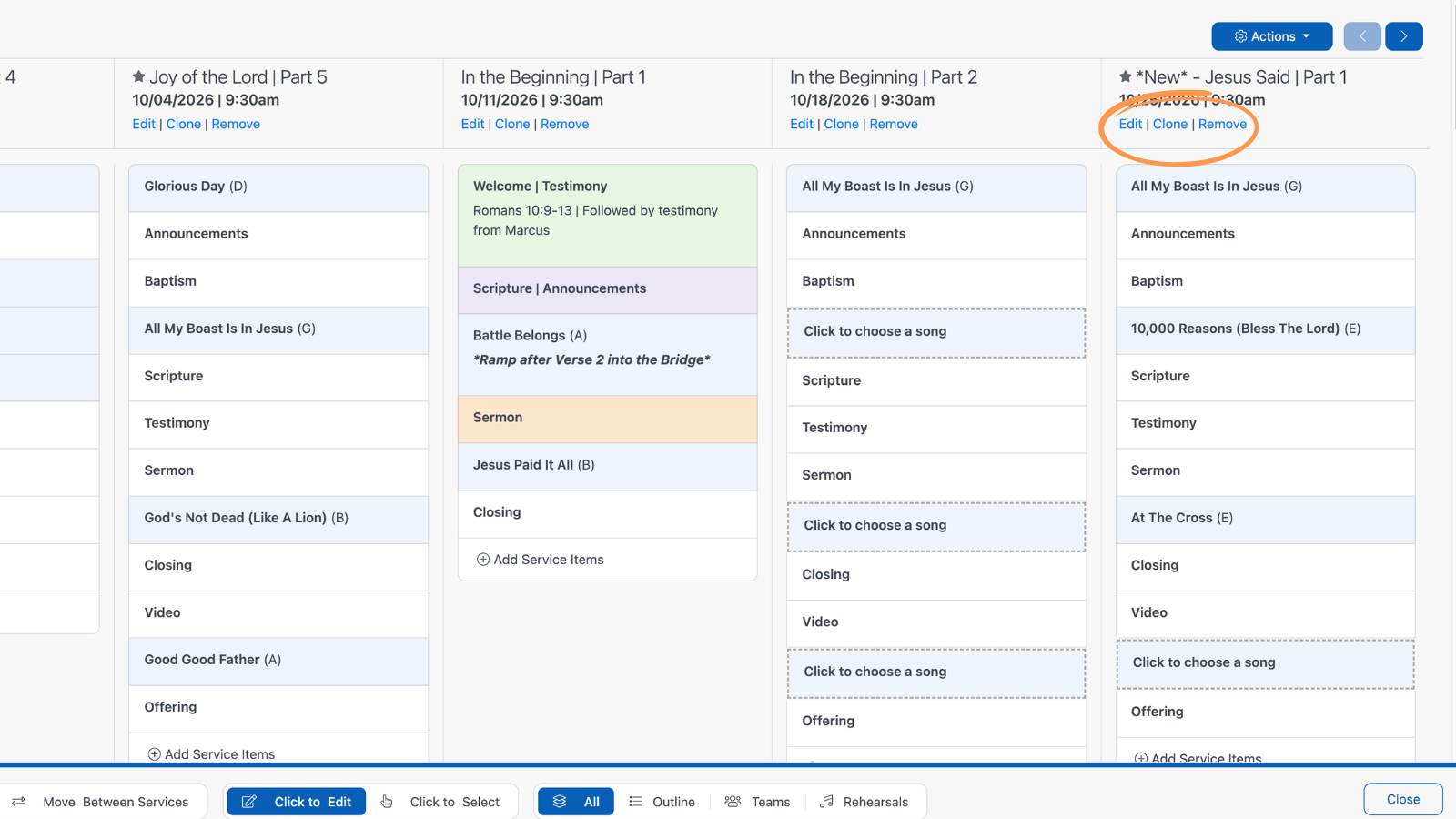This screenshot has width=1456, height=819.
Task: Clone the Jesus Said Part 1 plan
Action: pyautogui.click(x=1170, y=124)
